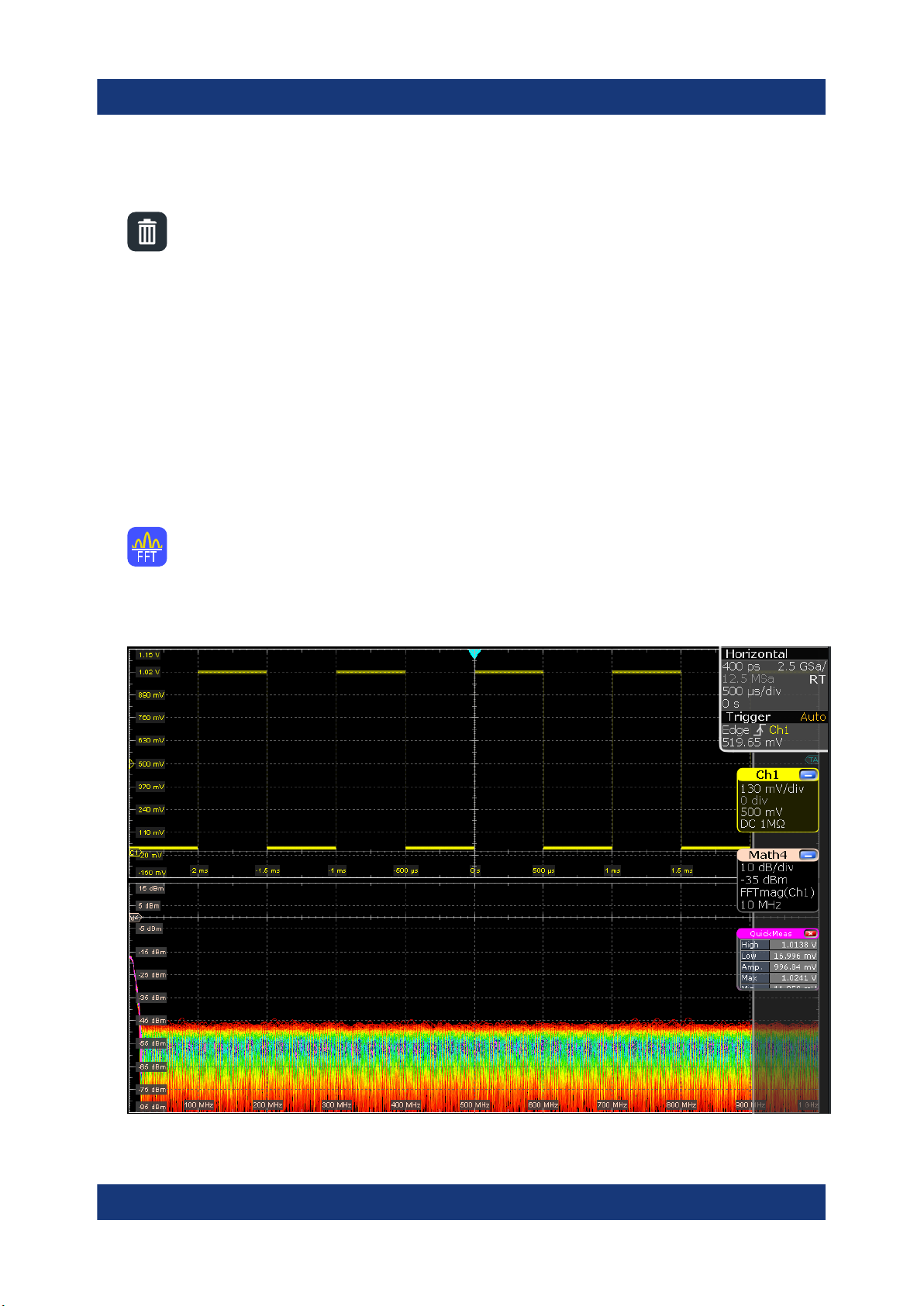
Task: Click the Max measurement value 1.0241 V
Action: coord(794,977)
